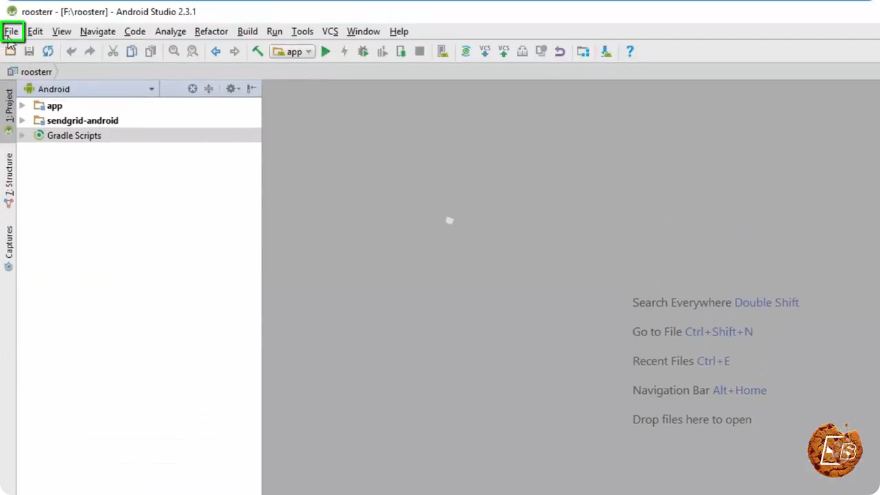Open the Refactor menu

pos(211,31)
